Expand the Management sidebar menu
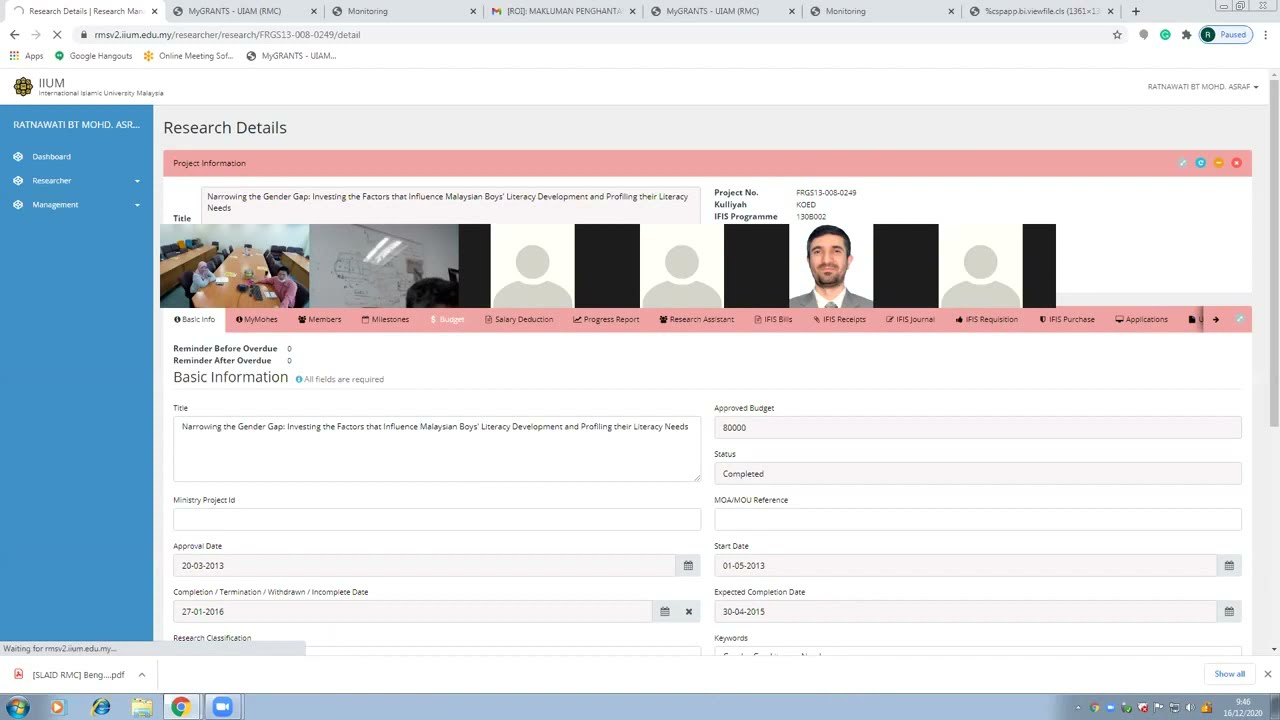This screenshot has height=720, width=1280. [76, 205]
